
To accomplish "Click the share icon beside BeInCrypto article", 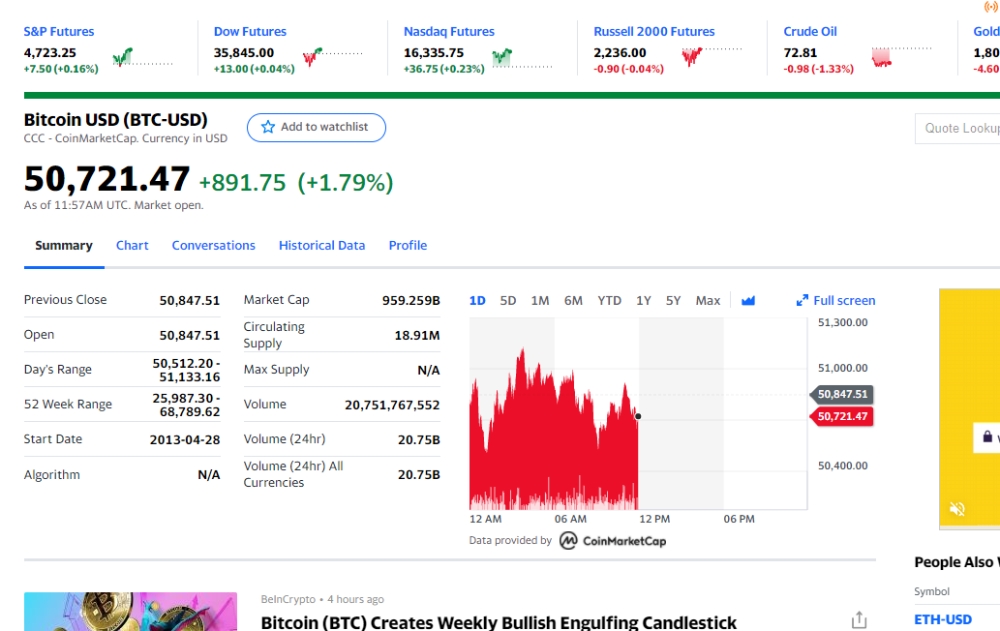I will (x=859, y=620).
